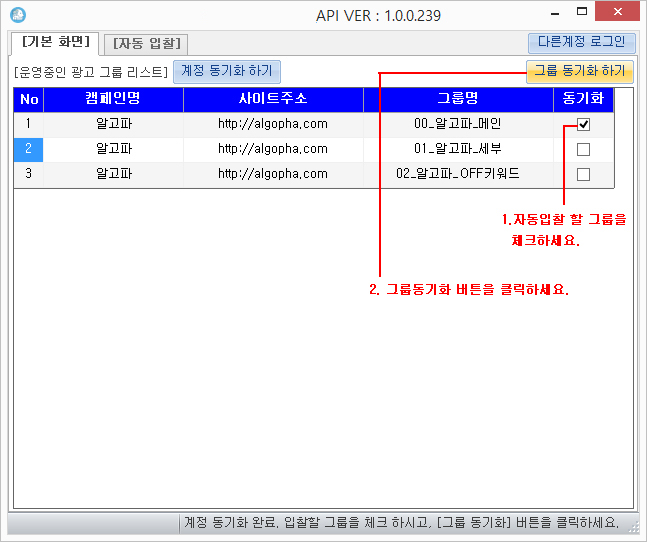Select group name 00_알고파_메인 cell

pyautogui.click(x=458, y=125)
